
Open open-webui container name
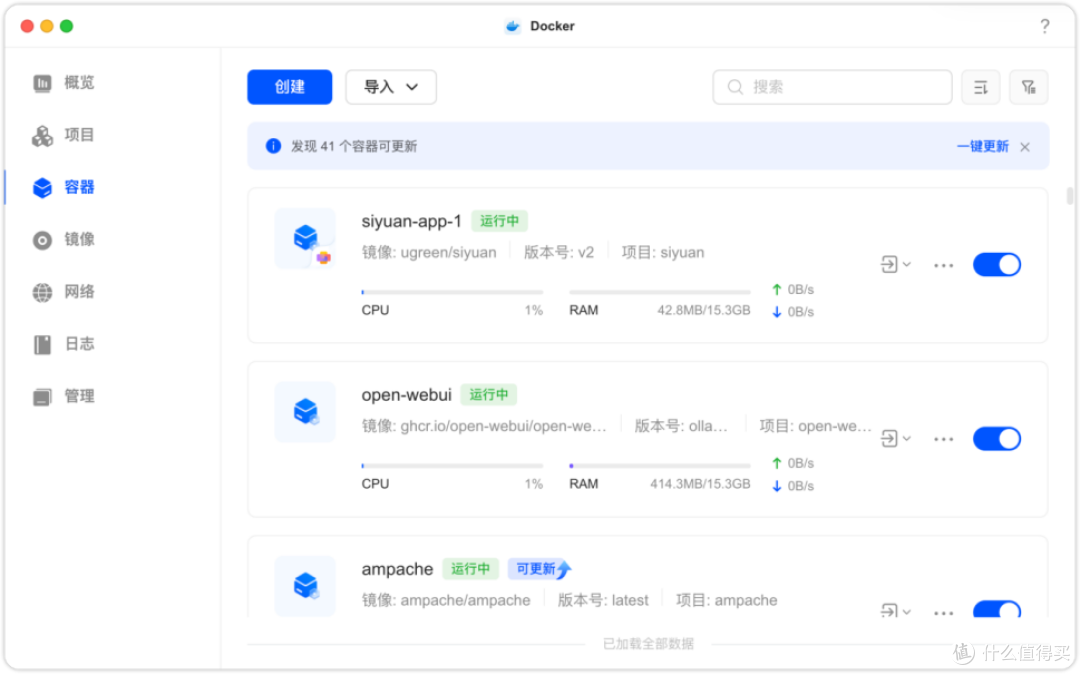[x=406, y=395]
